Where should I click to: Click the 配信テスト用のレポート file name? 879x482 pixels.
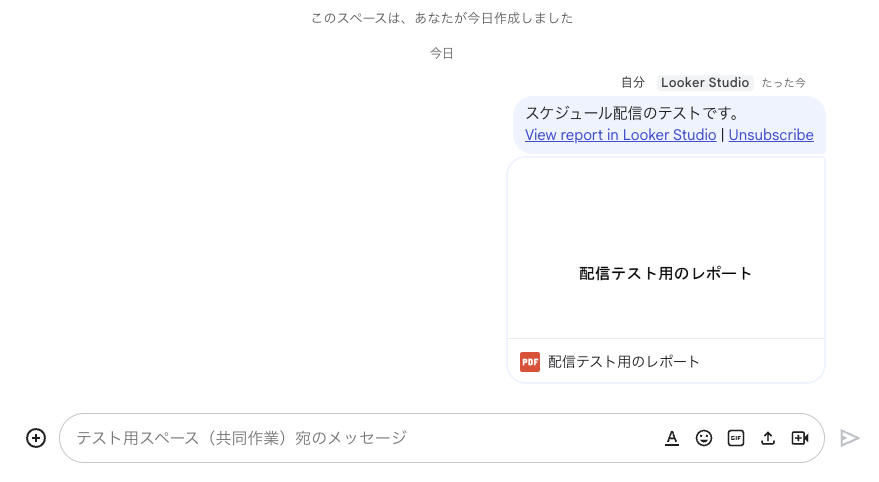pyautogui.click(x=624, y=362)
